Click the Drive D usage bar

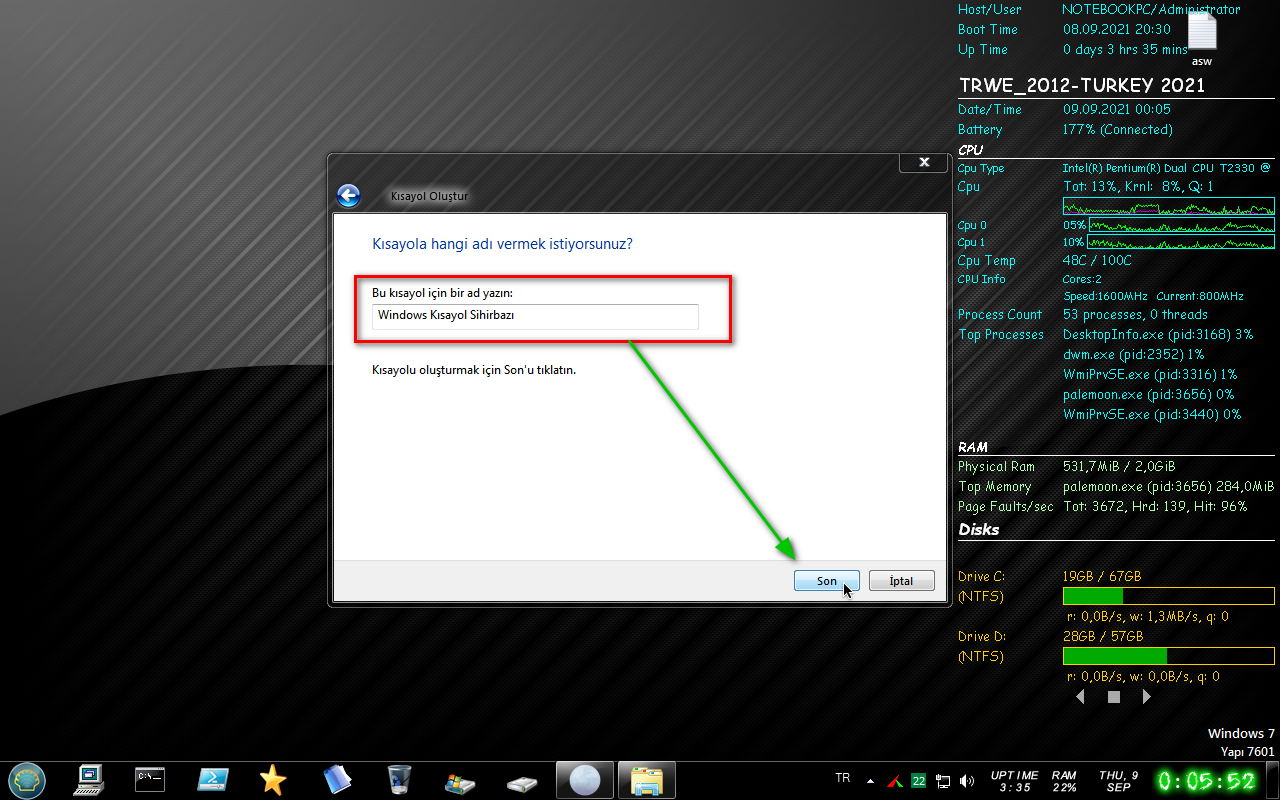click(x=1169, y=657)
